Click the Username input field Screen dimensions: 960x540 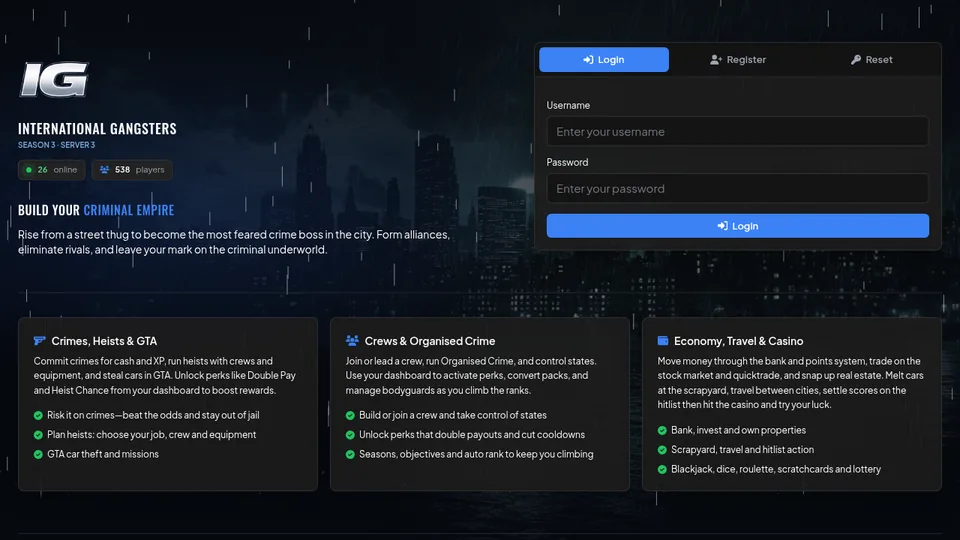coord(737,132)
